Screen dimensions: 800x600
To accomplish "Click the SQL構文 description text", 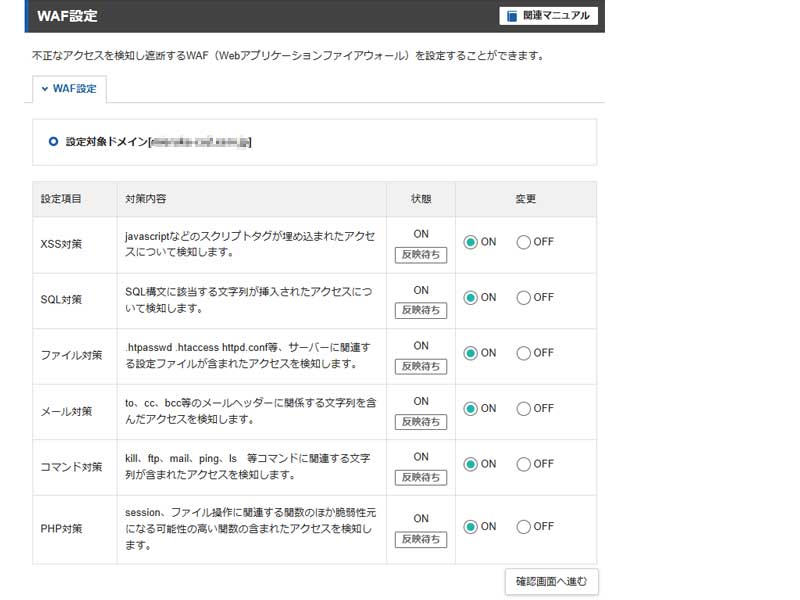I will click(248, 300).
